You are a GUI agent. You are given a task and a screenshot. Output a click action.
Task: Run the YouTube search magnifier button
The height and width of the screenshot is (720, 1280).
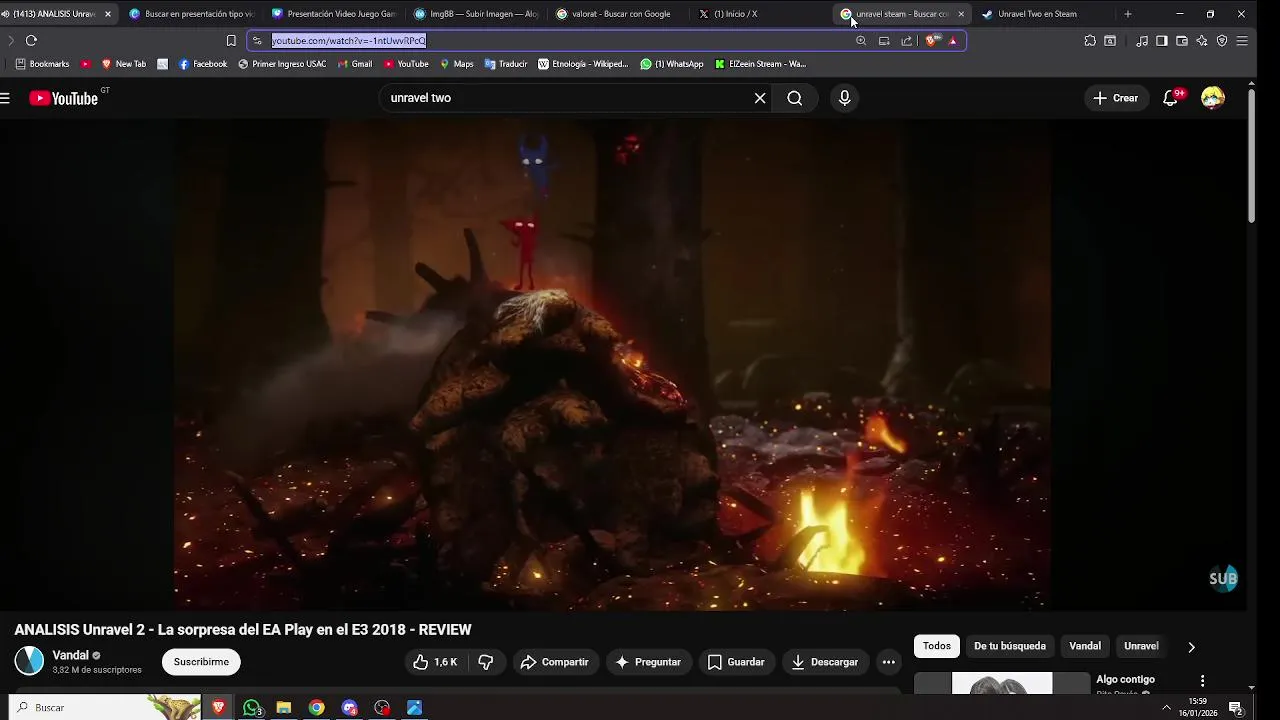click(x=795, y=98)
